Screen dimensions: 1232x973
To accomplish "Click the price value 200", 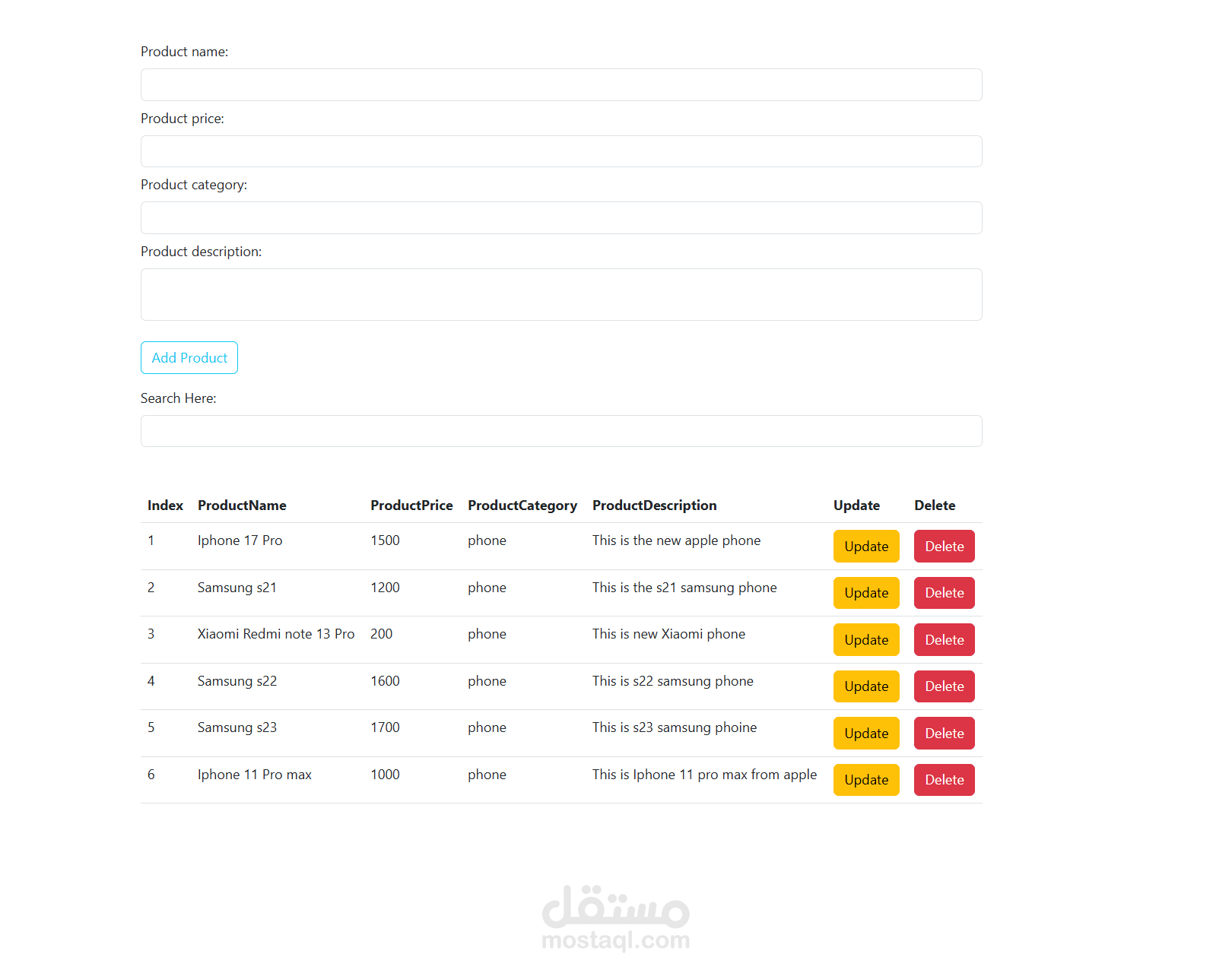I will point(382,634).
